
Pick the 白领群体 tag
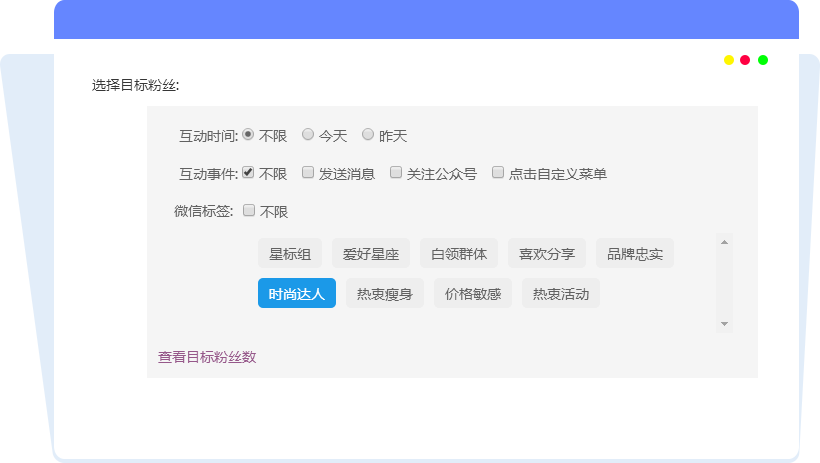pos(459,254)
